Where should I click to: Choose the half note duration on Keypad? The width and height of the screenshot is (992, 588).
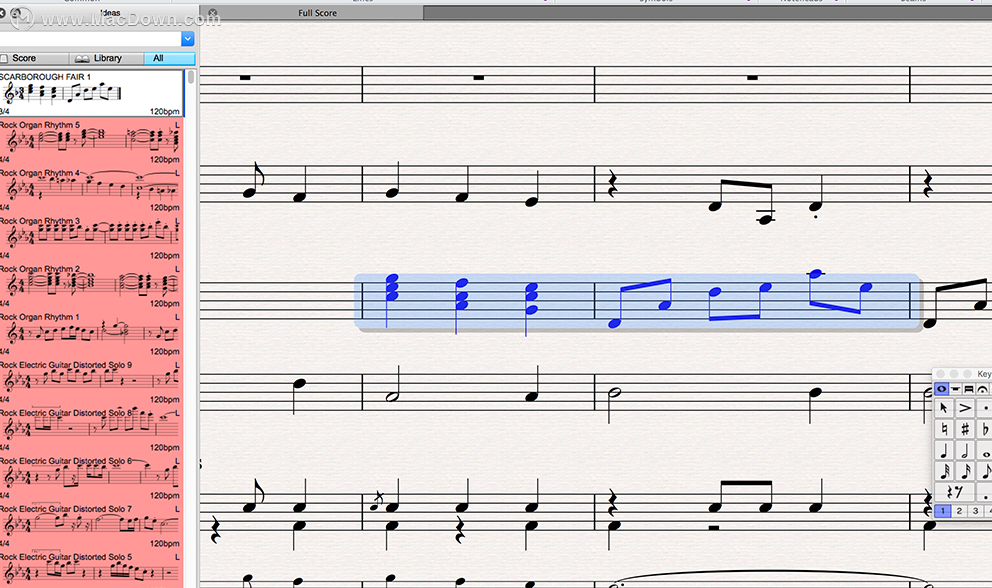click(x=965, y=451)
